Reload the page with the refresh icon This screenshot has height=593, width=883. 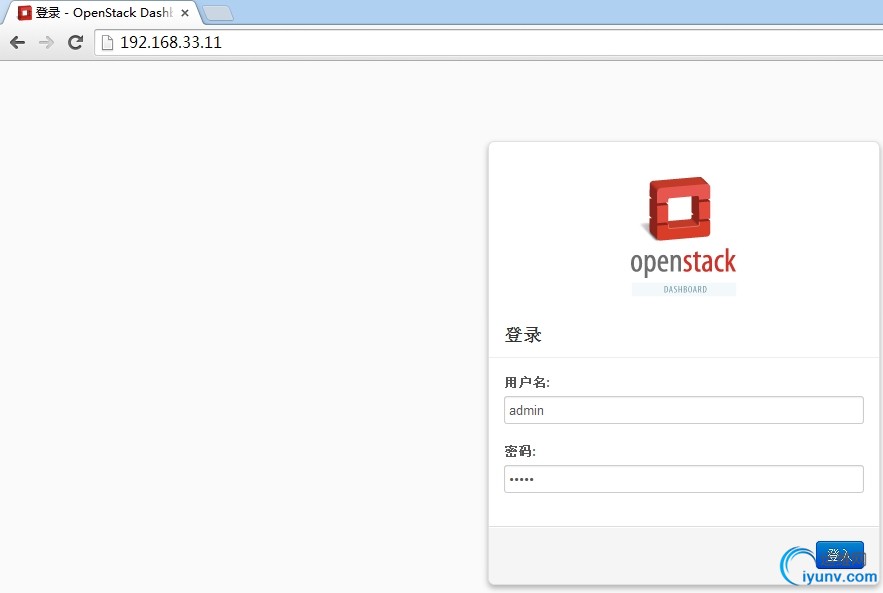coord(75,42)
